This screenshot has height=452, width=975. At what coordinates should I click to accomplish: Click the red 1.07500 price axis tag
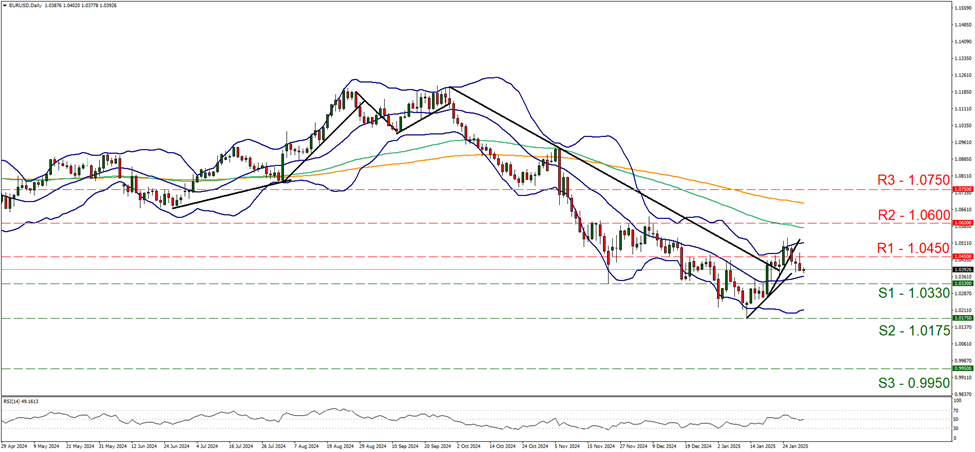[x=961, y=189]
